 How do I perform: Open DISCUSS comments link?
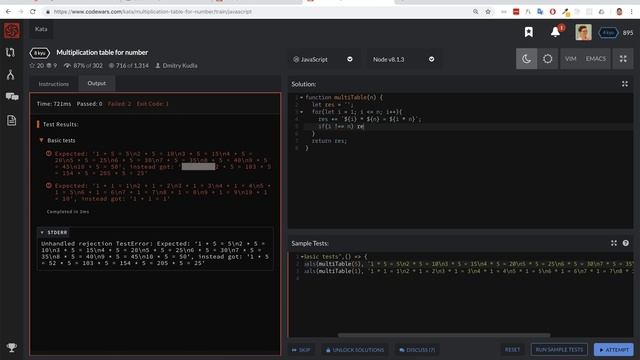(x=417, y=350)
